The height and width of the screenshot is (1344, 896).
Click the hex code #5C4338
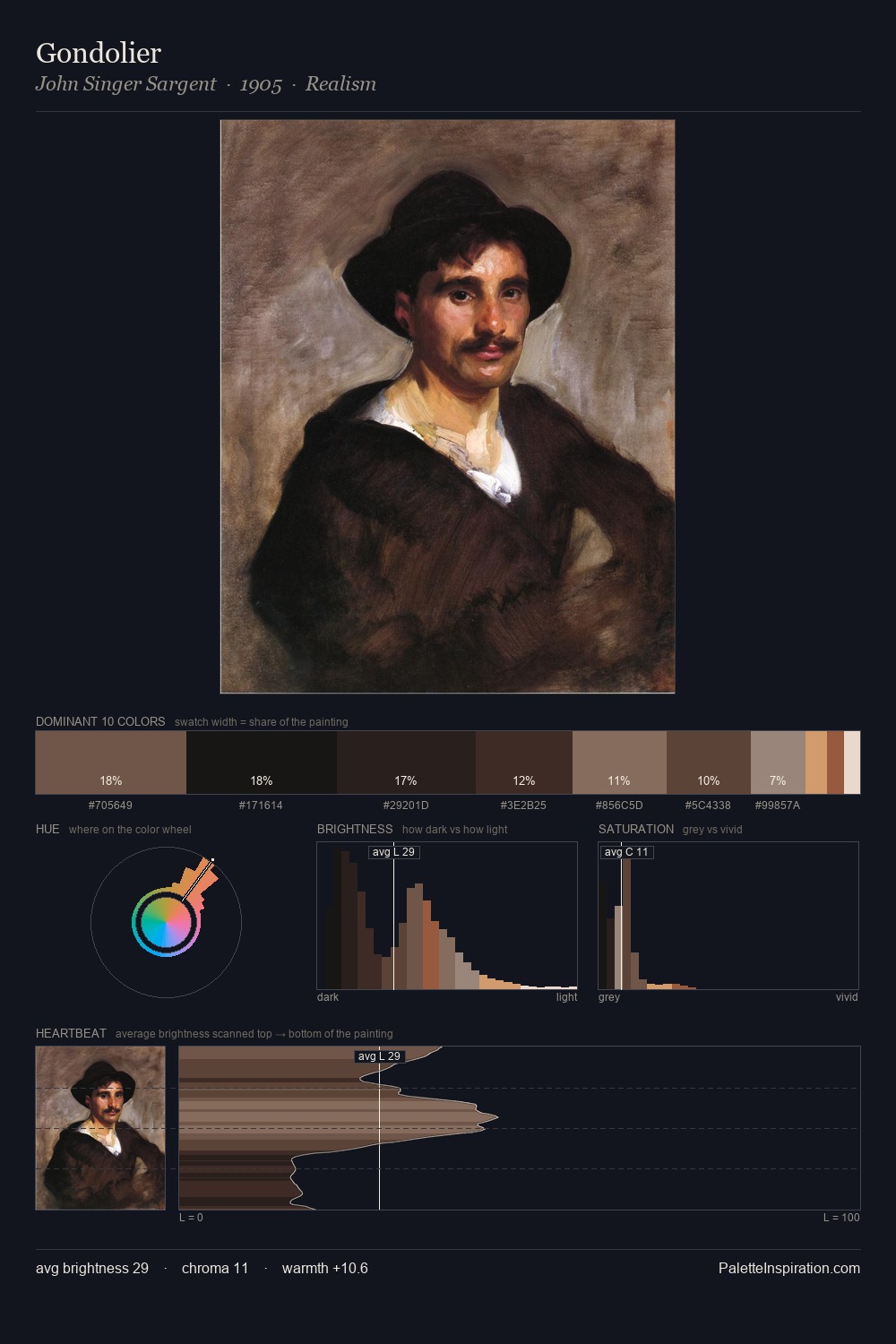pyautogui.click(x=708, y=806)
